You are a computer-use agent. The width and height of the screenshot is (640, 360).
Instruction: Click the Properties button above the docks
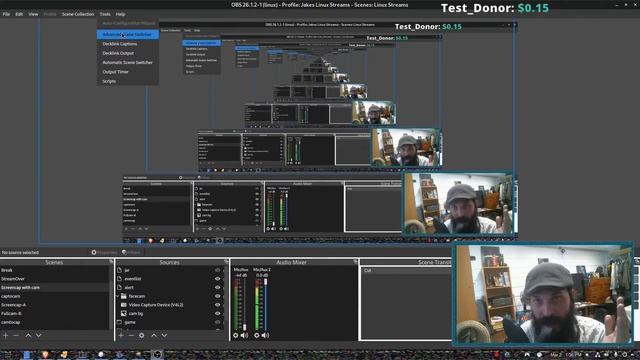[104, 252]
